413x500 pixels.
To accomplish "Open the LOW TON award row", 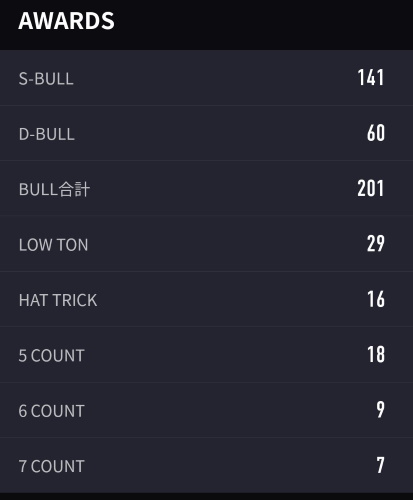I will tap(206, 244).
